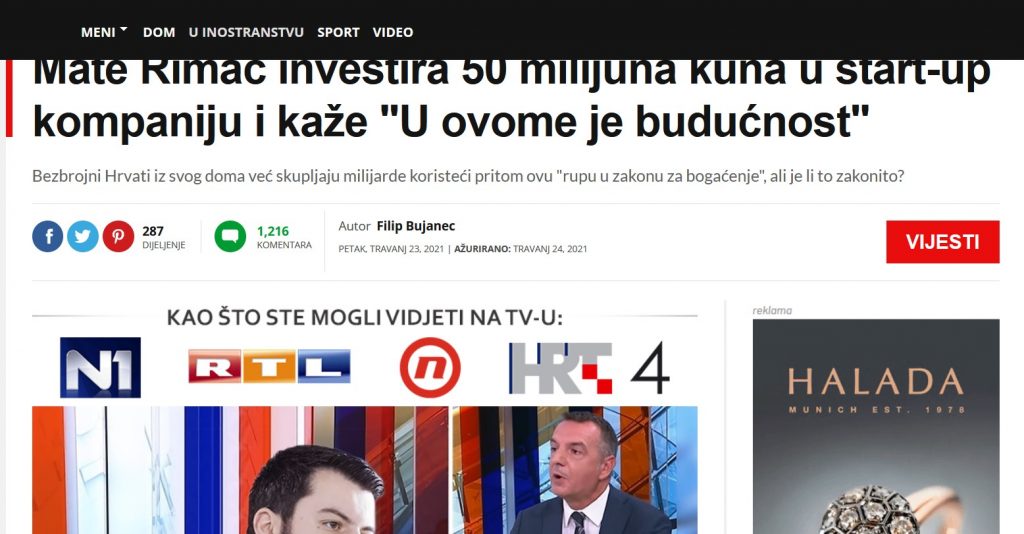
Task: Open author Filip Bujanec's profile link
Action: 416,226
